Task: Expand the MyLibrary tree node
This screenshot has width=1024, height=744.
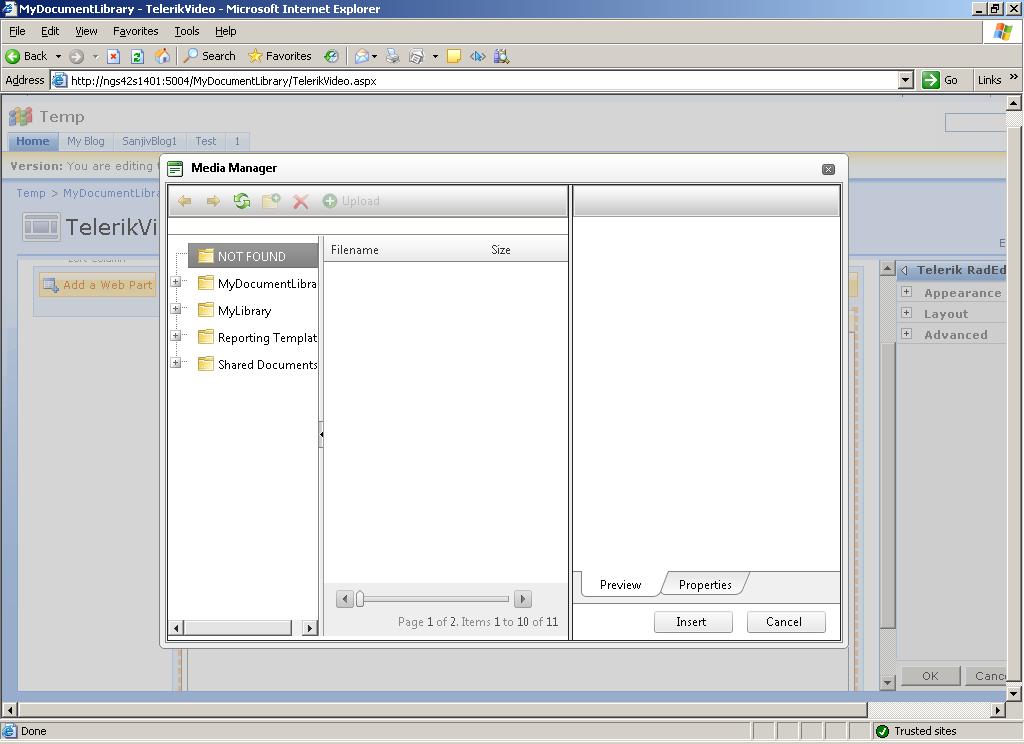Action: pyautogui.click(x=176, y=308)
